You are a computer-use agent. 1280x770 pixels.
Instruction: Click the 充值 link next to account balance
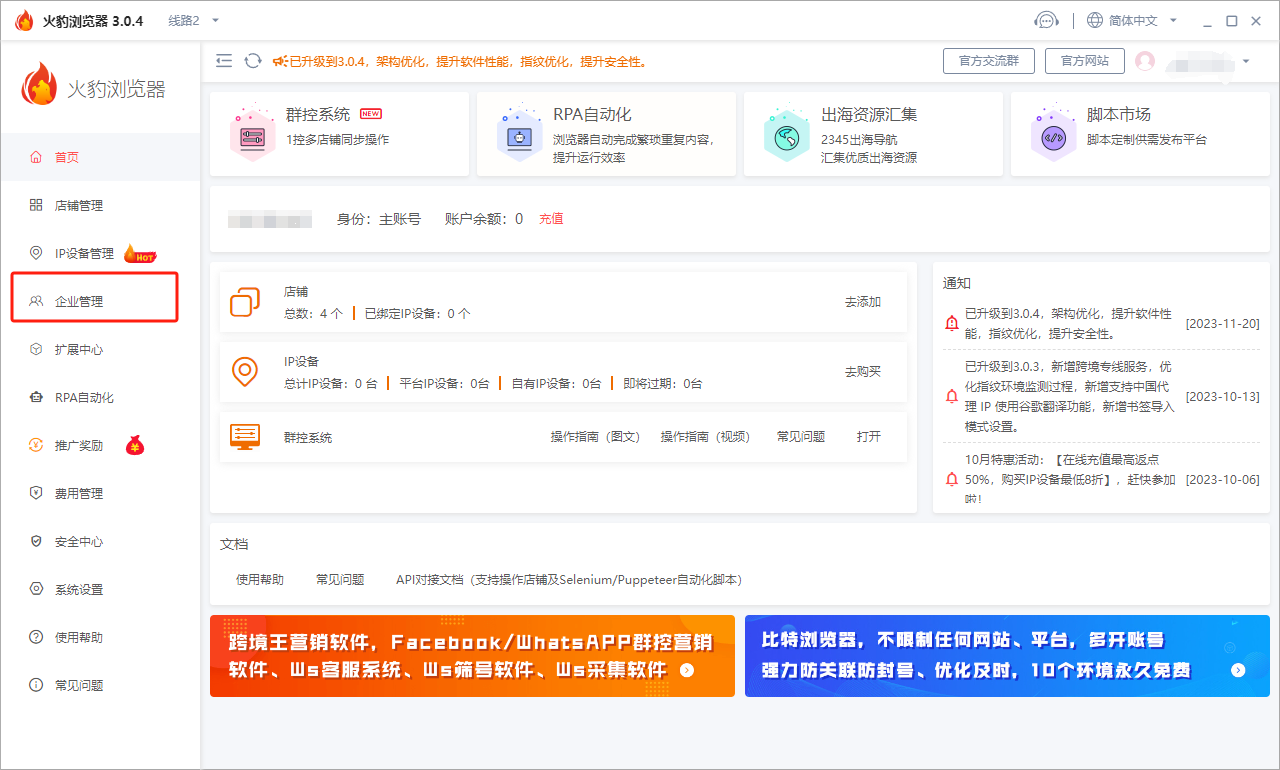[x=551, y=218]
